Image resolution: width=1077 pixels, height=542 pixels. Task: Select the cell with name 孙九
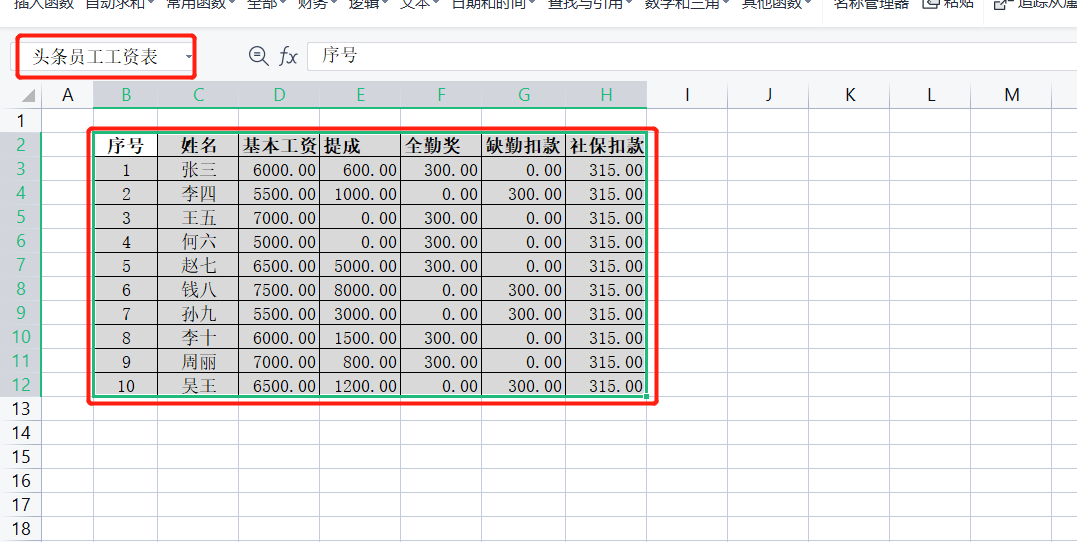(x=199, y=313)
